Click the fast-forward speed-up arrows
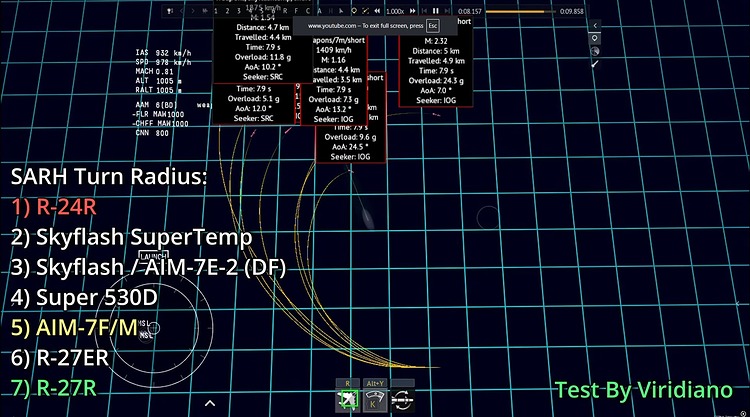Viewport: 750px width, 417px height. [417, 10]
